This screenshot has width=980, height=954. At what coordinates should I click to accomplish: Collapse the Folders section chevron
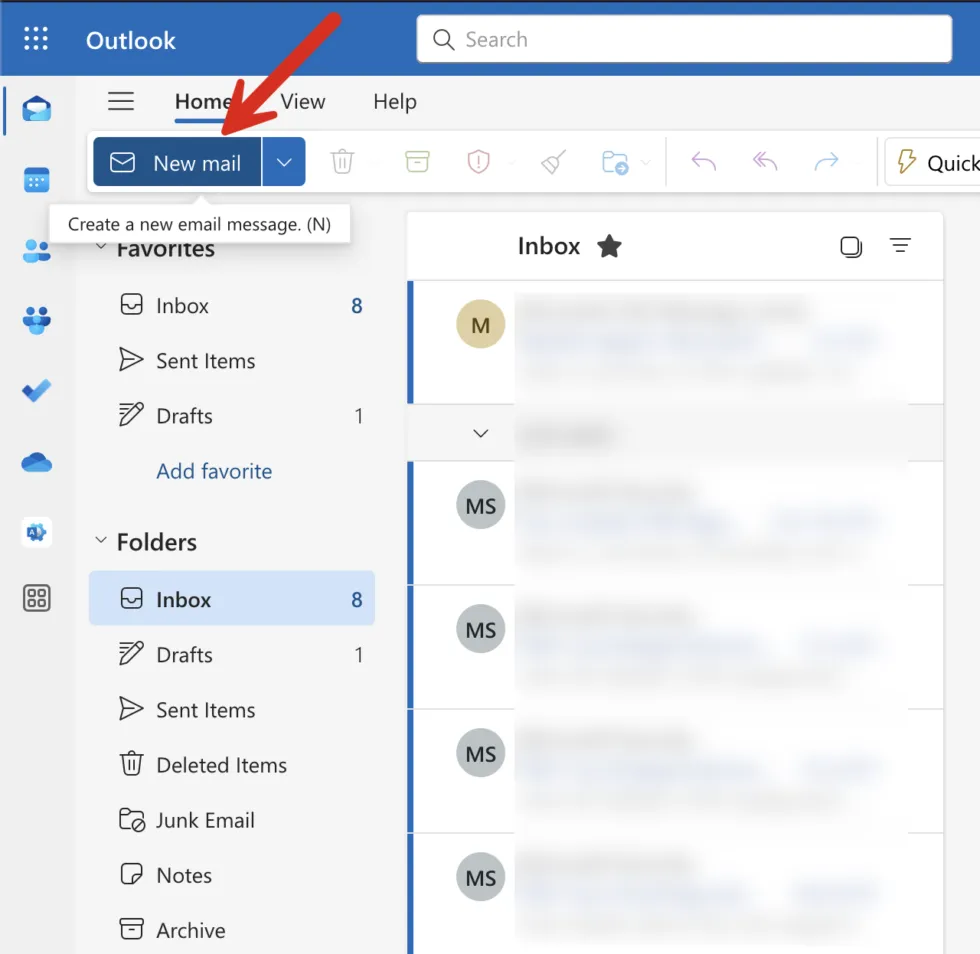tap(101, 540)
